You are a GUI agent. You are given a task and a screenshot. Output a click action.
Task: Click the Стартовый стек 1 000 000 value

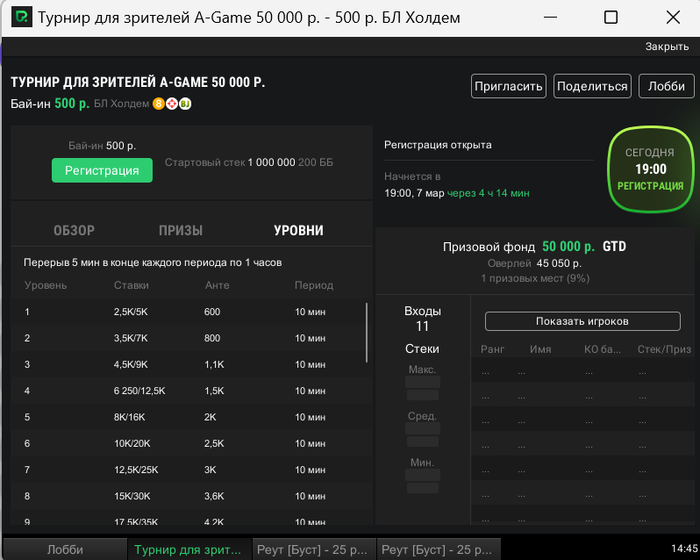point(271,163)
